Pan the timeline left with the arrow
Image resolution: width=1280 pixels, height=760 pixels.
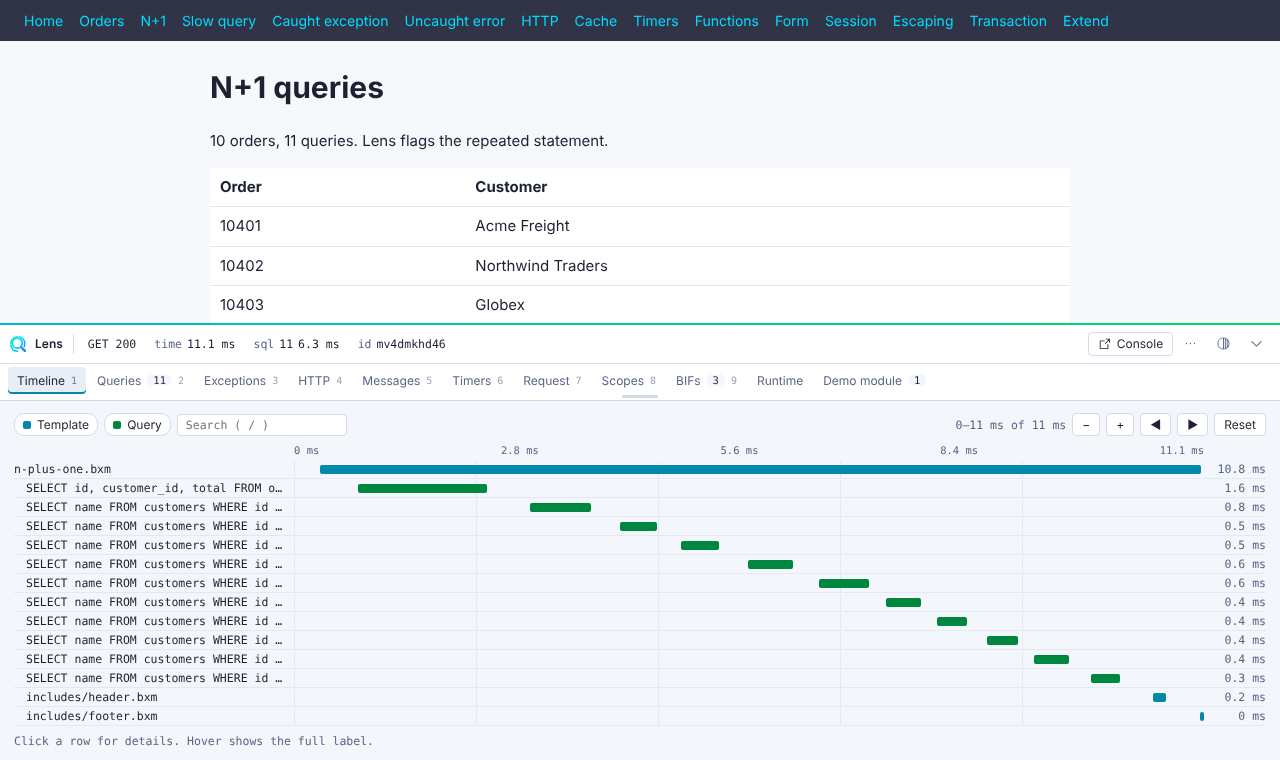1155,425
